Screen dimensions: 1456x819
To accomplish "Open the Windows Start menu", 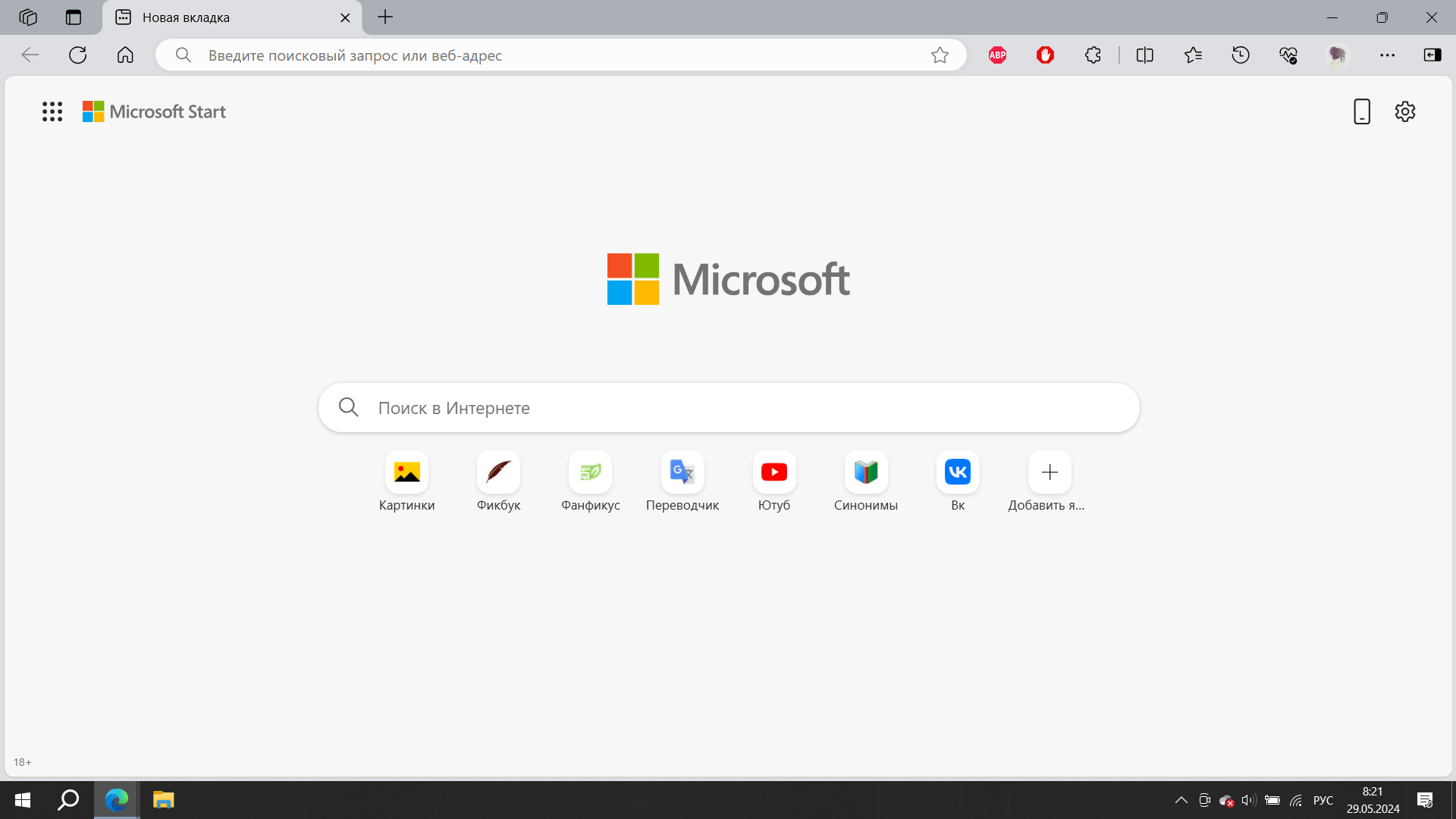I will tap(23, 800).
